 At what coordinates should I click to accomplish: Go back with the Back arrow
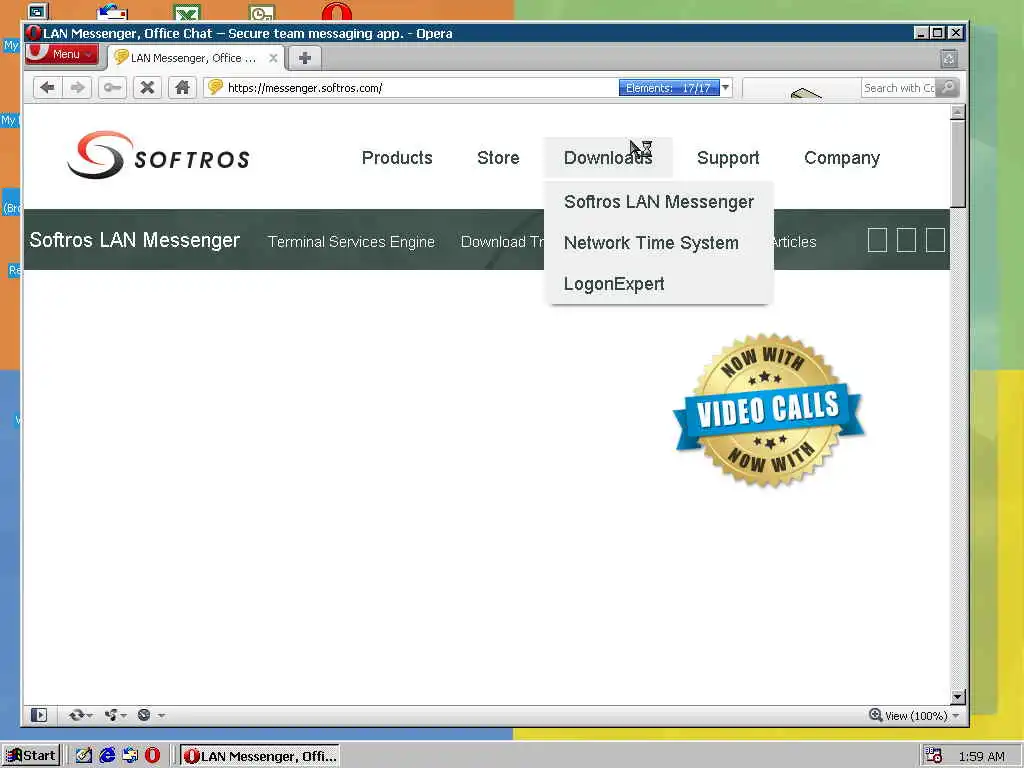[x=48, y=88]
